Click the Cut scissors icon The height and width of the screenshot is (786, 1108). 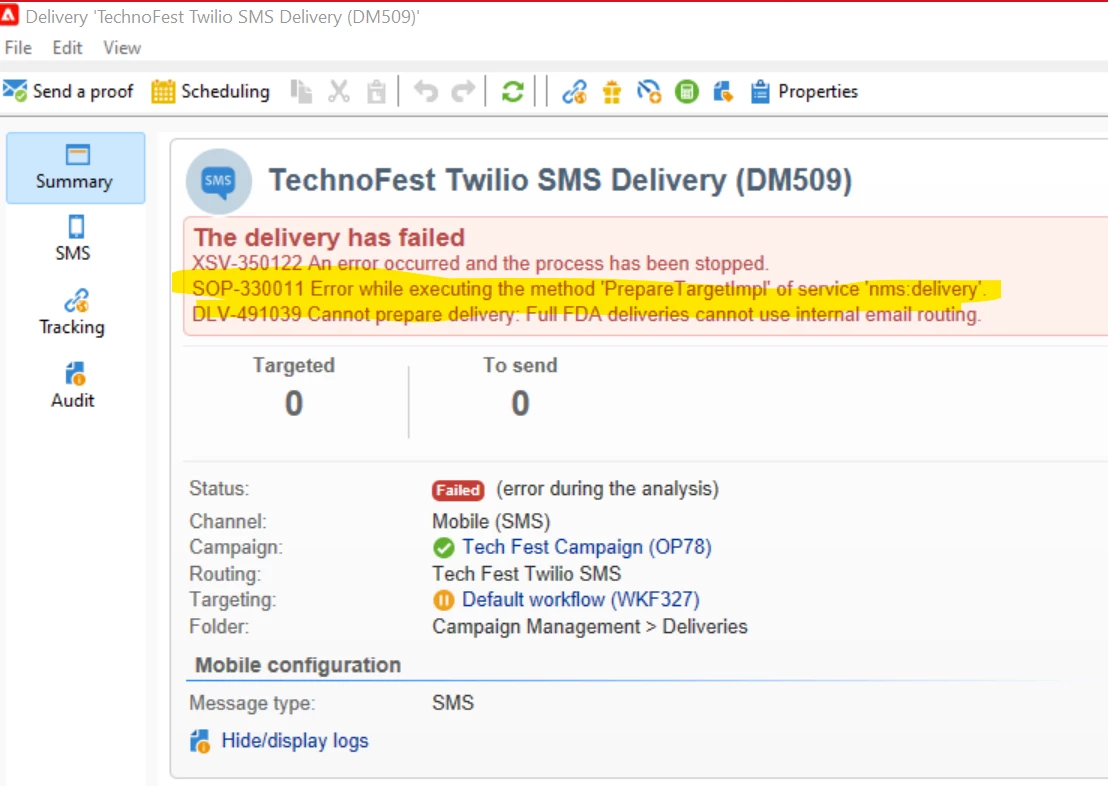coord(339,92)
